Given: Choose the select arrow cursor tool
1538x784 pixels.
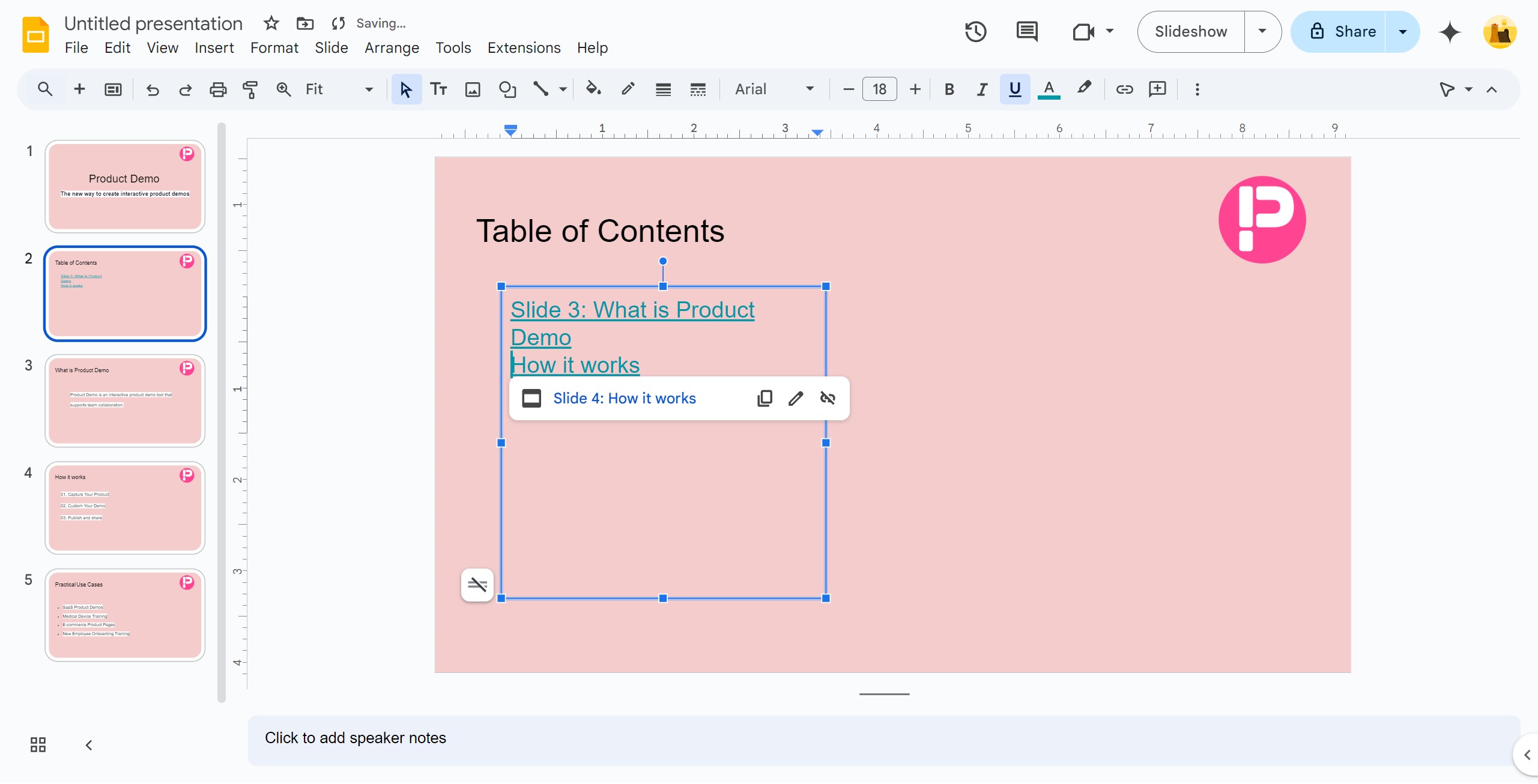Looking at the screenshot, I should (407, 89).
